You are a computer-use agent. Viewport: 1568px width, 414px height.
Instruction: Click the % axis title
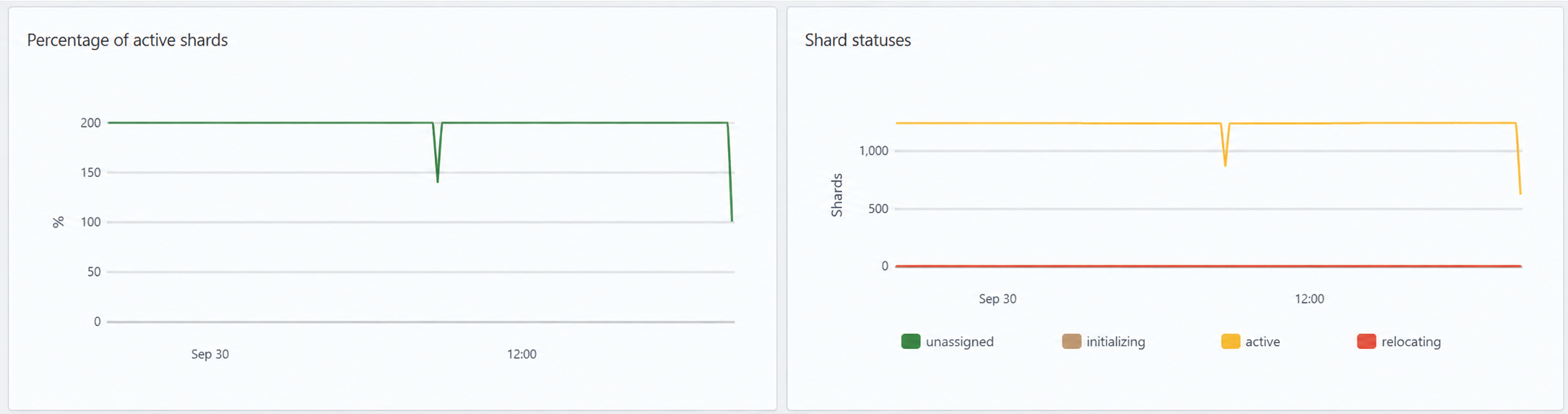[59, 223]
